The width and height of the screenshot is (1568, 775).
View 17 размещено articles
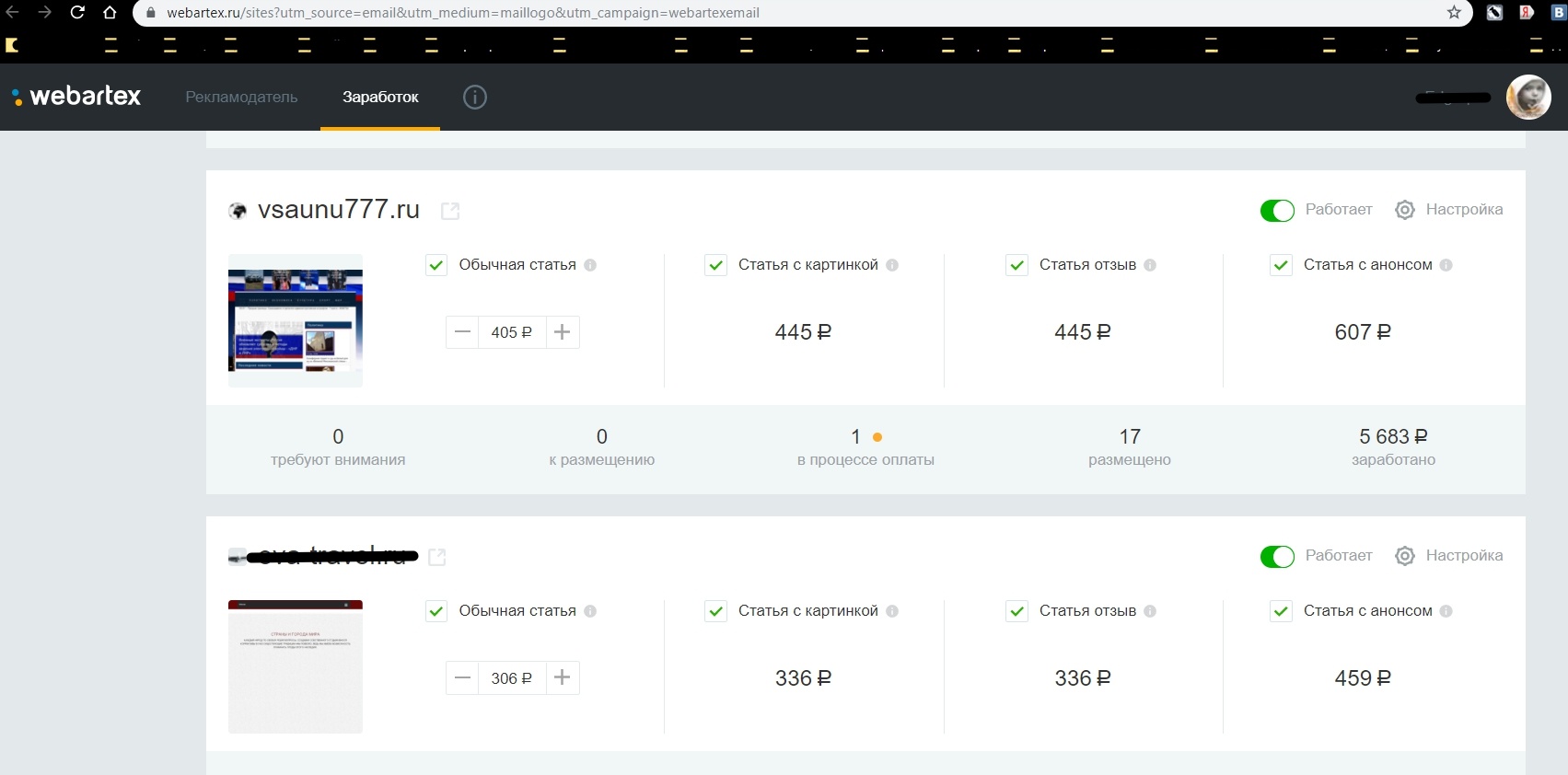coord(1130,447)
